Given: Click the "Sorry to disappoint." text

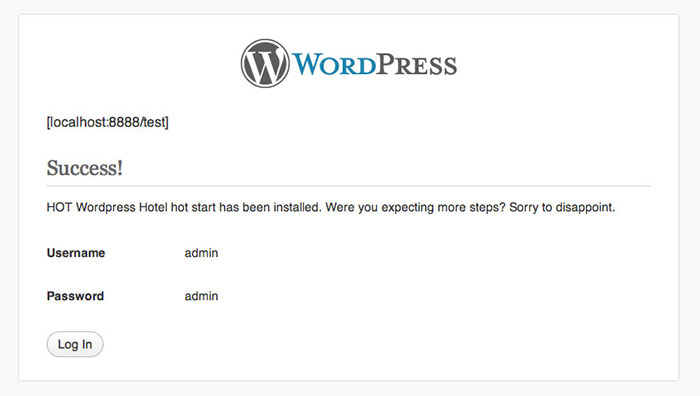Looking at the screenshot, I should point(562,207).
